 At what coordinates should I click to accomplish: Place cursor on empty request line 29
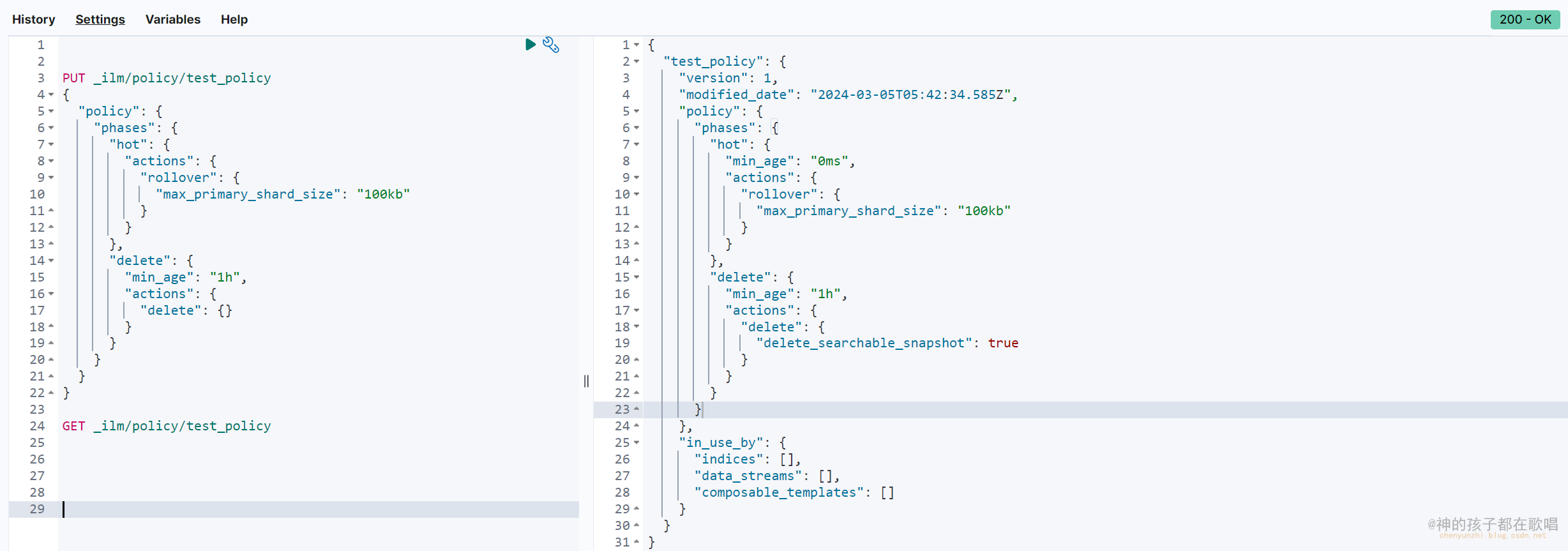point(319,509)
